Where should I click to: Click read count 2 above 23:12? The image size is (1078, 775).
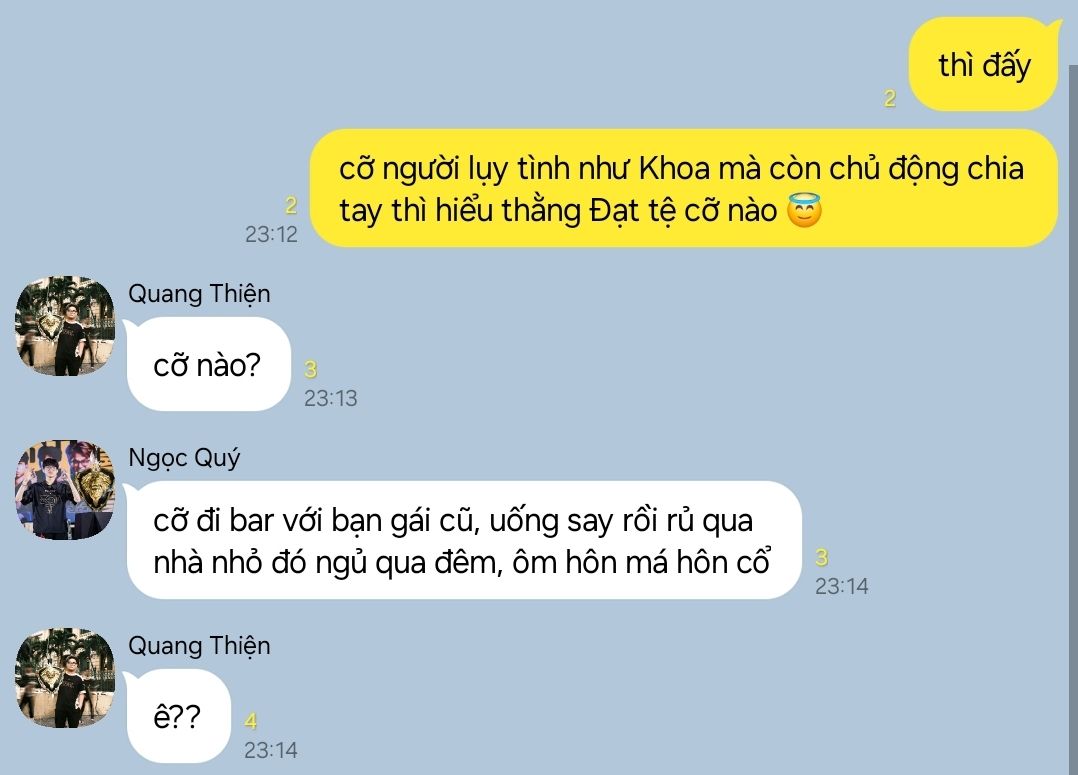point(291,205)
